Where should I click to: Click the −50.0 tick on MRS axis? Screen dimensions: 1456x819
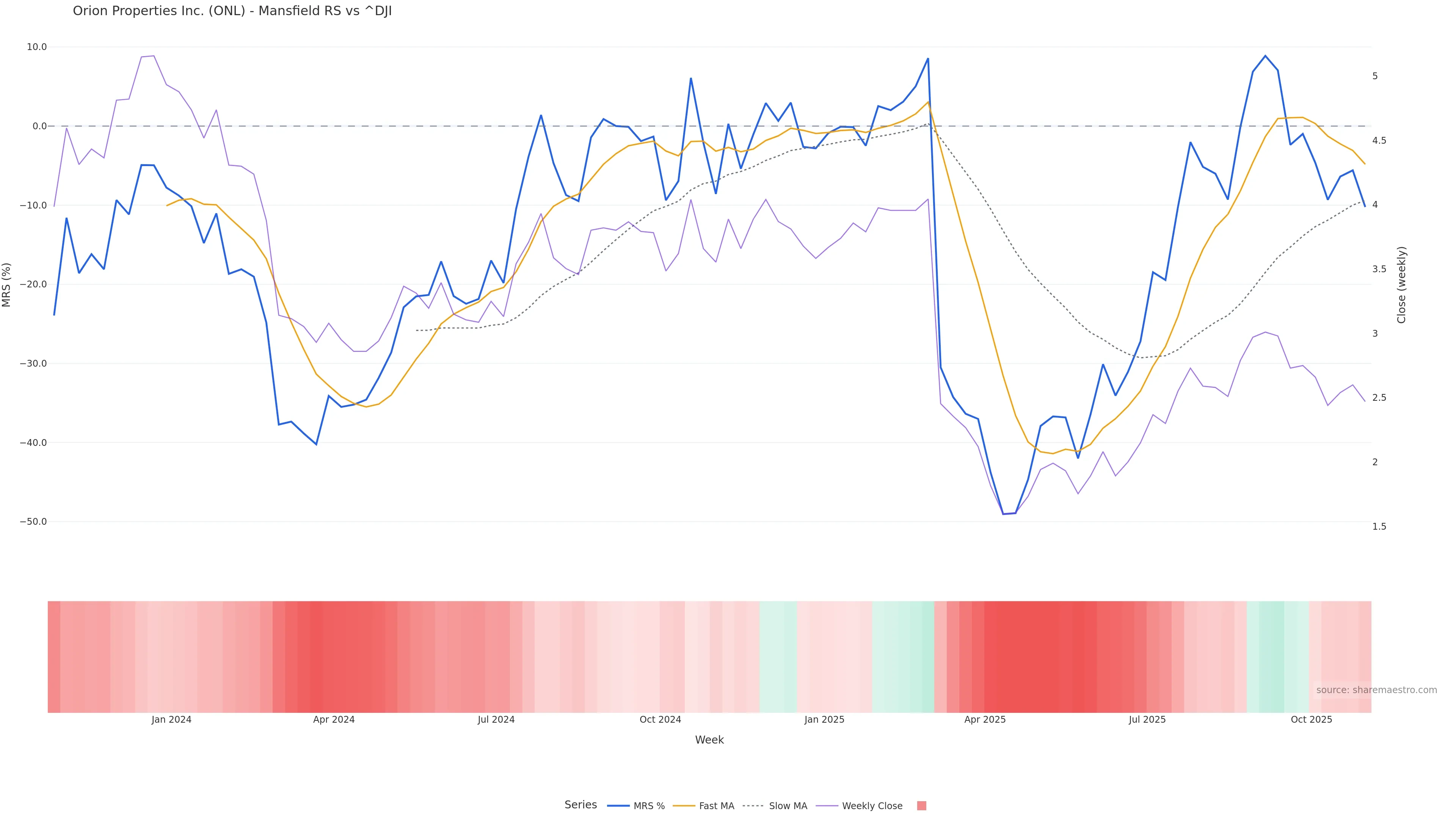click(x=33, y=522)
